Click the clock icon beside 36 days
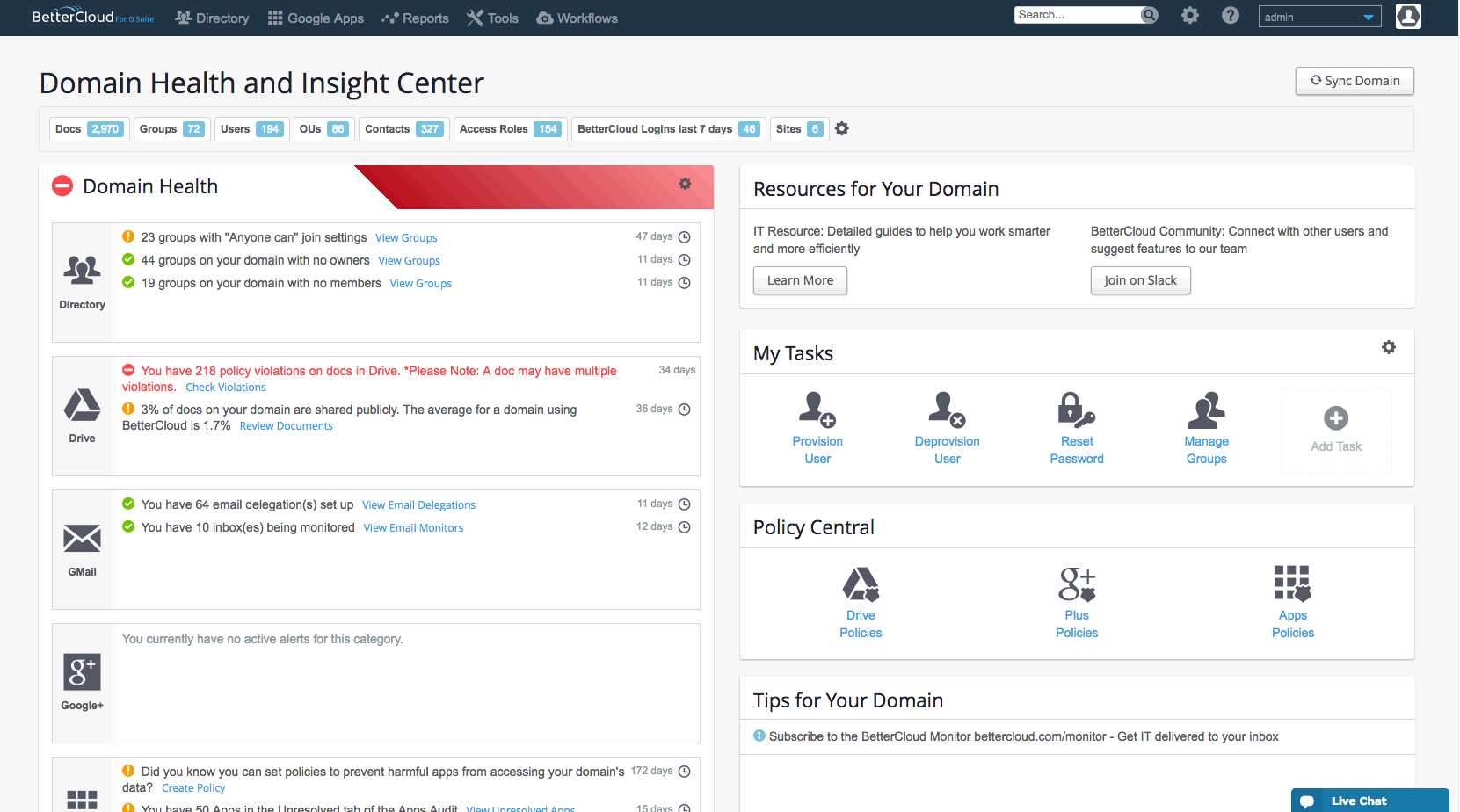Viewport: 1460px width, 812px height. pos(685,410)
